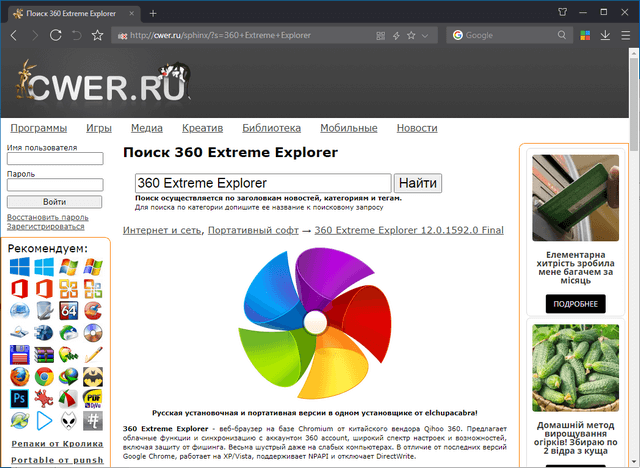
Task: Click the WinRAR books icon
Action: [x=44, y=355]
